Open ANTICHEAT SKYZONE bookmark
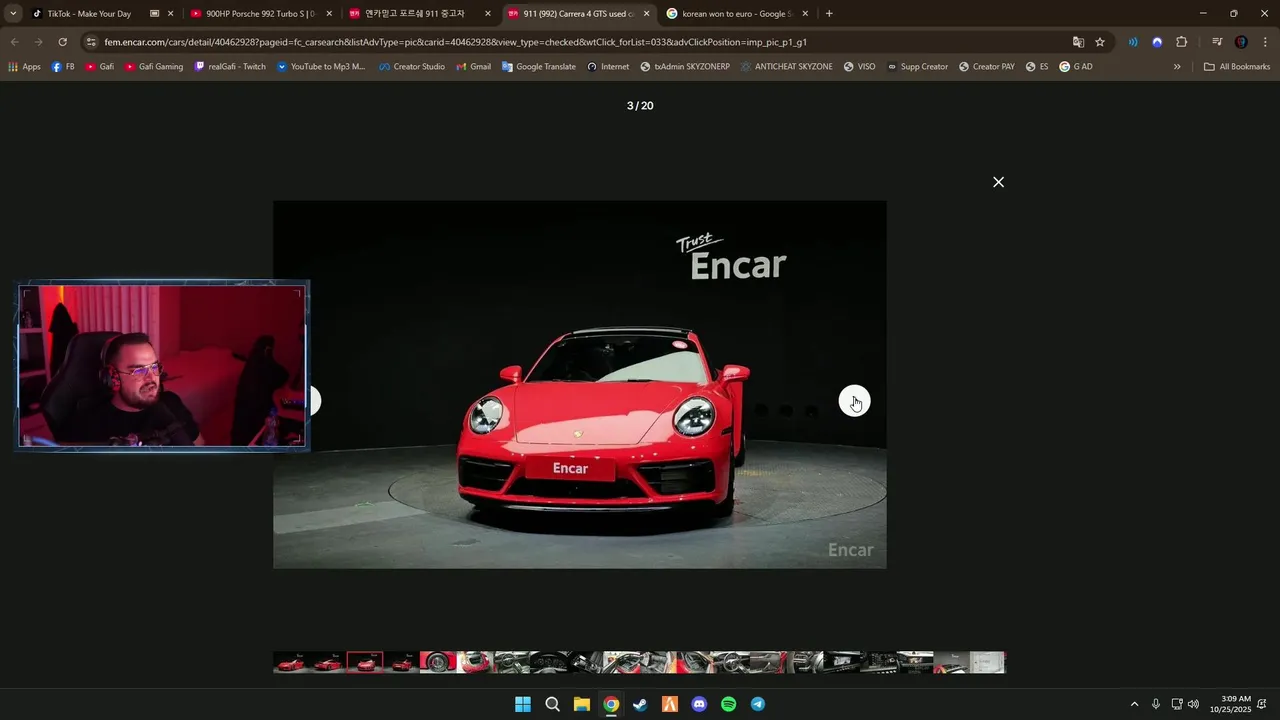 click(787, 67)
